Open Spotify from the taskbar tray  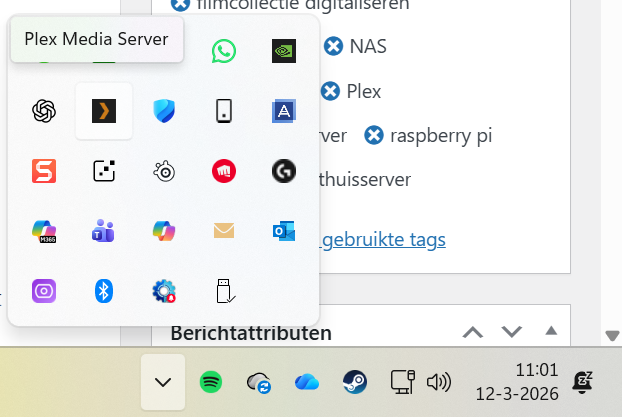pyautogui.click(x=211, y=381)
